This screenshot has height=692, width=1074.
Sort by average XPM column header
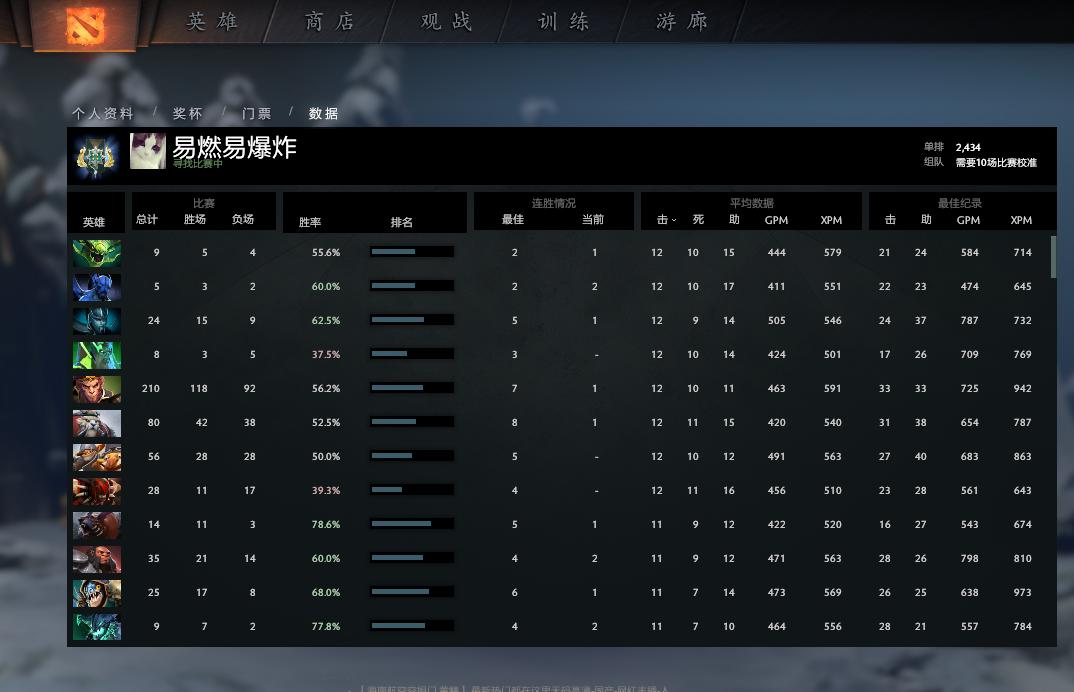pos(831,220)
